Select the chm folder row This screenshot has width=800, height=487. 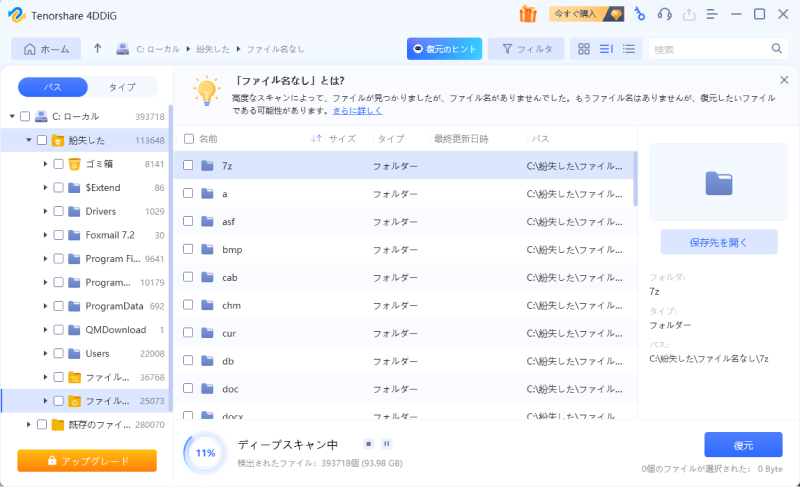click(x=405, y=305)
